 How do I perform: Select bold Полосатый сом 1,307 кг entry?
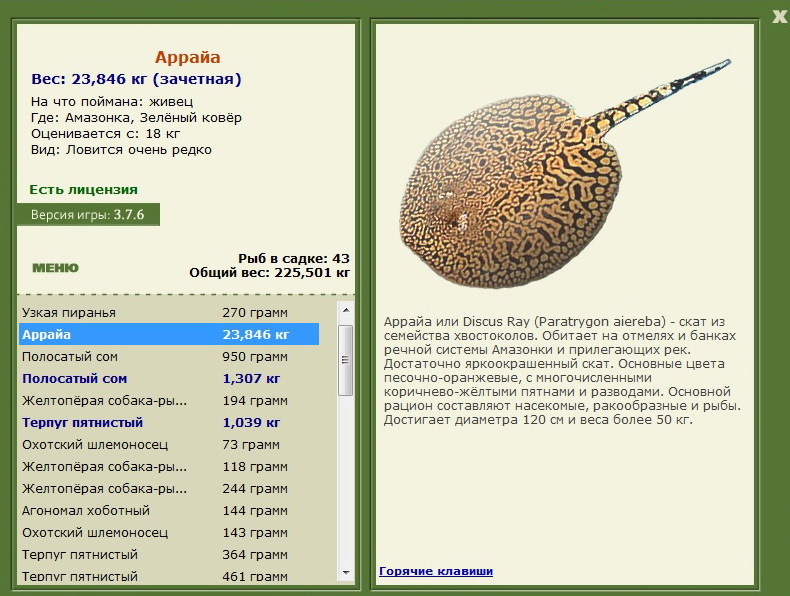pyautogui.click(x=169, y=378)
